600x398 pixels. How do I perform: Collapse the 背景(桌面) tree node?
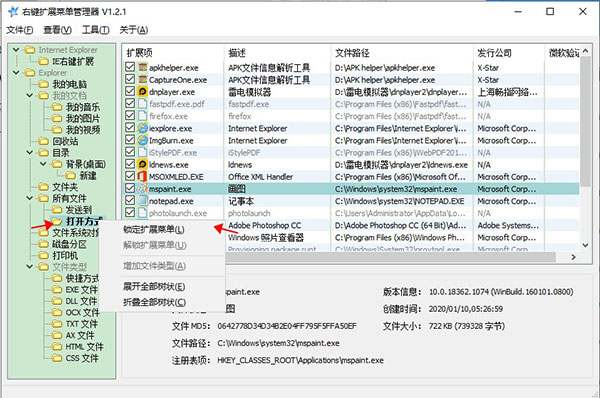pyautogui.click(x=43, y=164)
